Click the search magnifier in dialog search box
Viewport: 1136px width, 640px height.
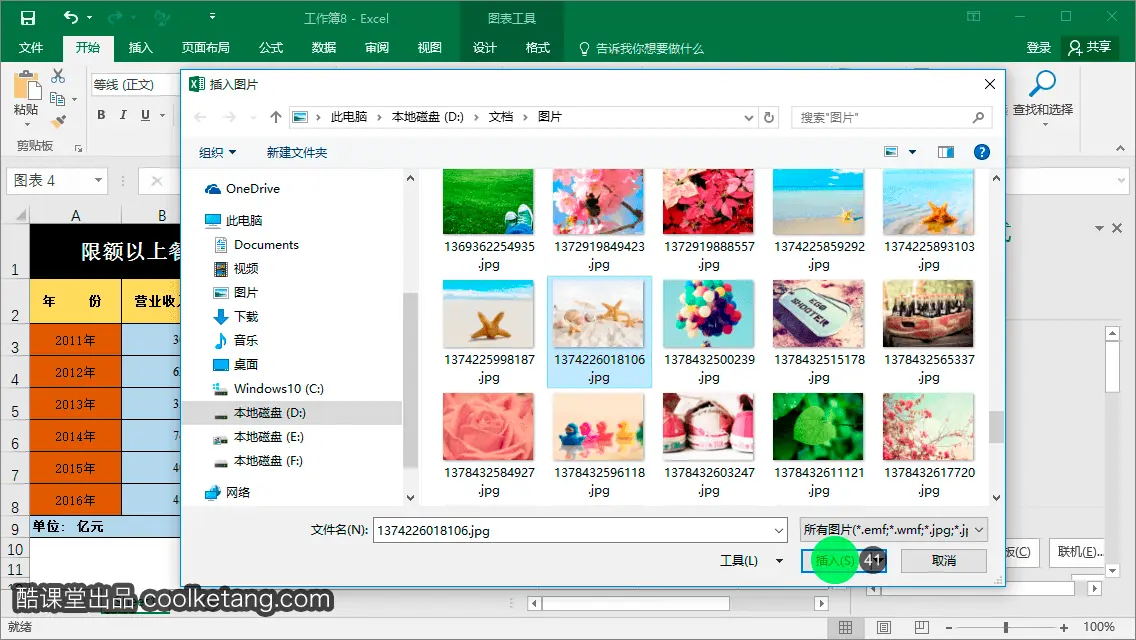click(978, 117)
